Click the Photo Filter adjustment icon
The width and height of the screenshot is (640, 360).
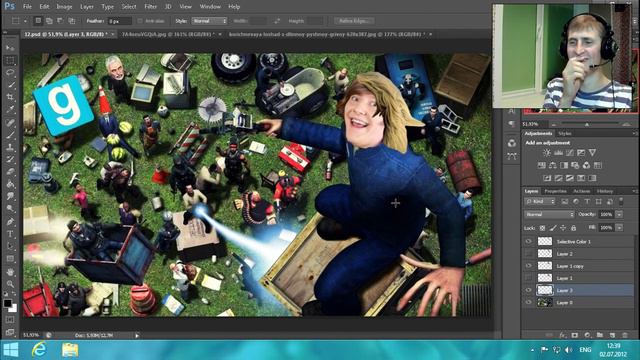[575, 165]
